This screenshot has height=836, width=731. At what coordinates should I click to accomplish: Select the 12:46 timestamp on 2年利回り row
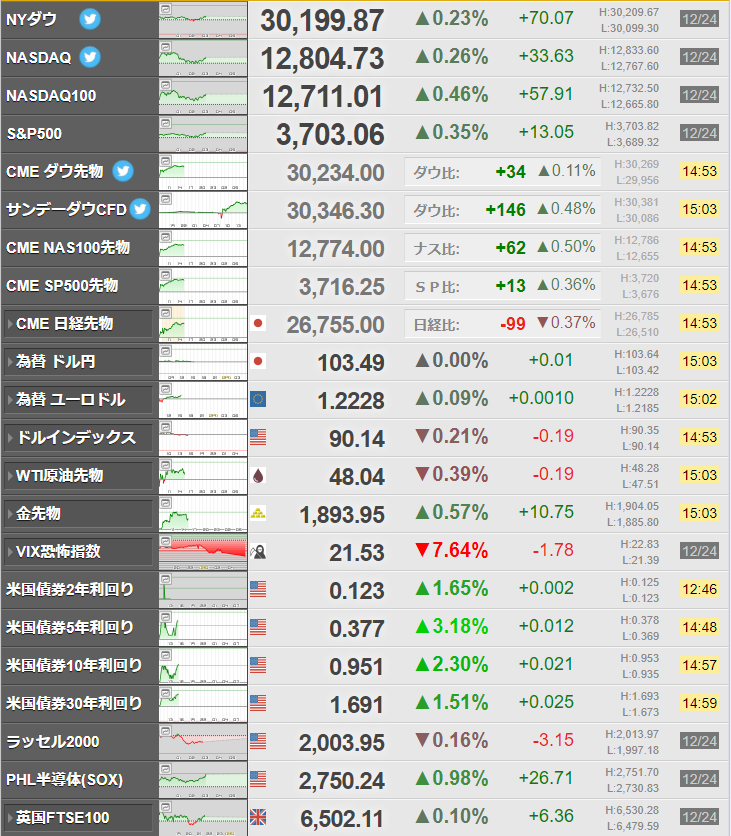click(x=700, y=589)
